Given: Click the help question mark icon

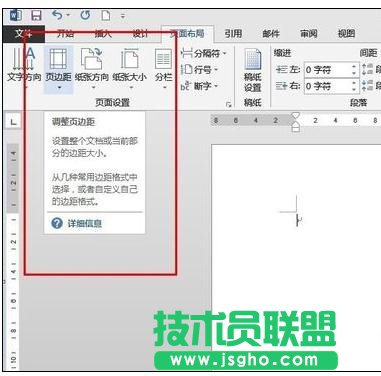Looking at the screenshot, I should pyautogui.click(x=57, y=223).
